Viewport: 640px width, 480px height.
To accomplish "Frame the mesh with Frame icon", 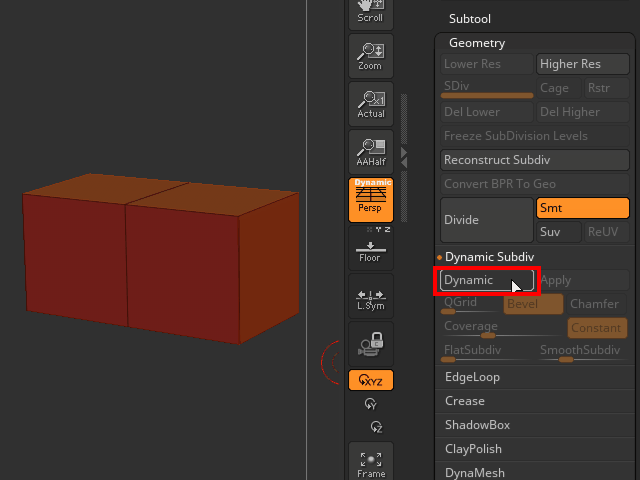I will tap(370, 463).
